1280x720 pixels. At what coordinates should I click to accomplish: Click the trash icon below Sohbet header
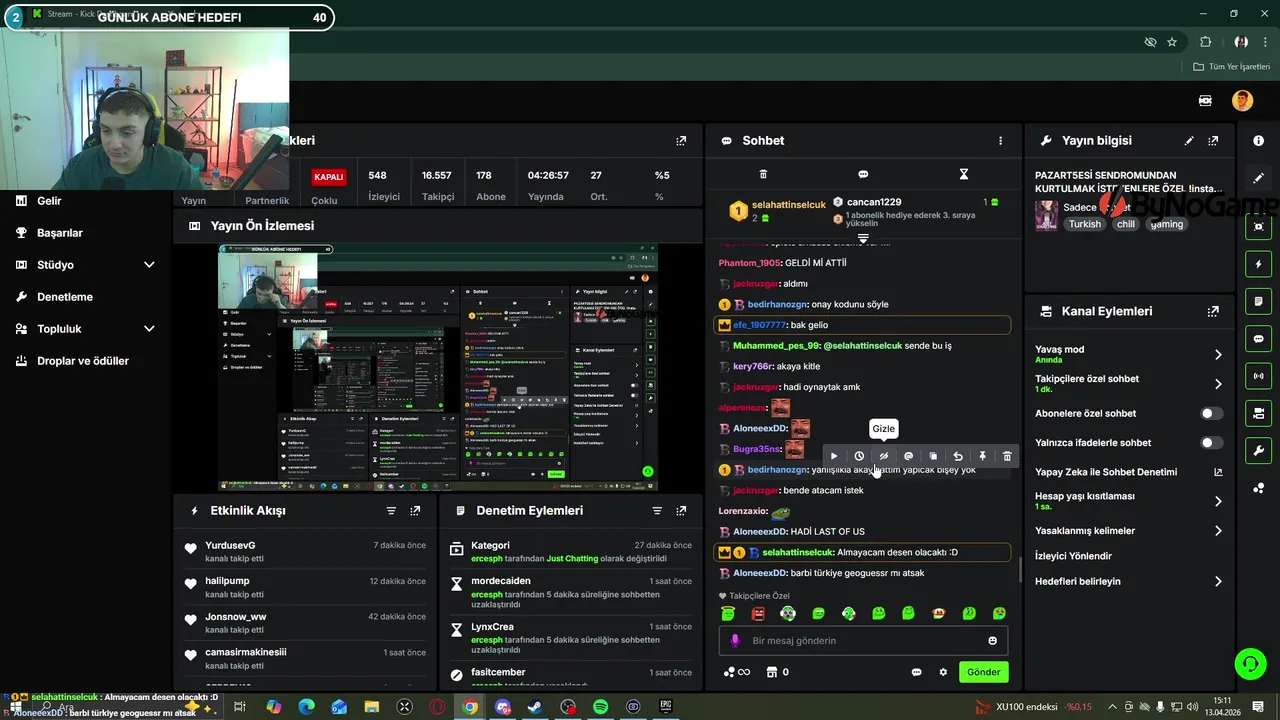pyautogui.click(x=763, y=174)
